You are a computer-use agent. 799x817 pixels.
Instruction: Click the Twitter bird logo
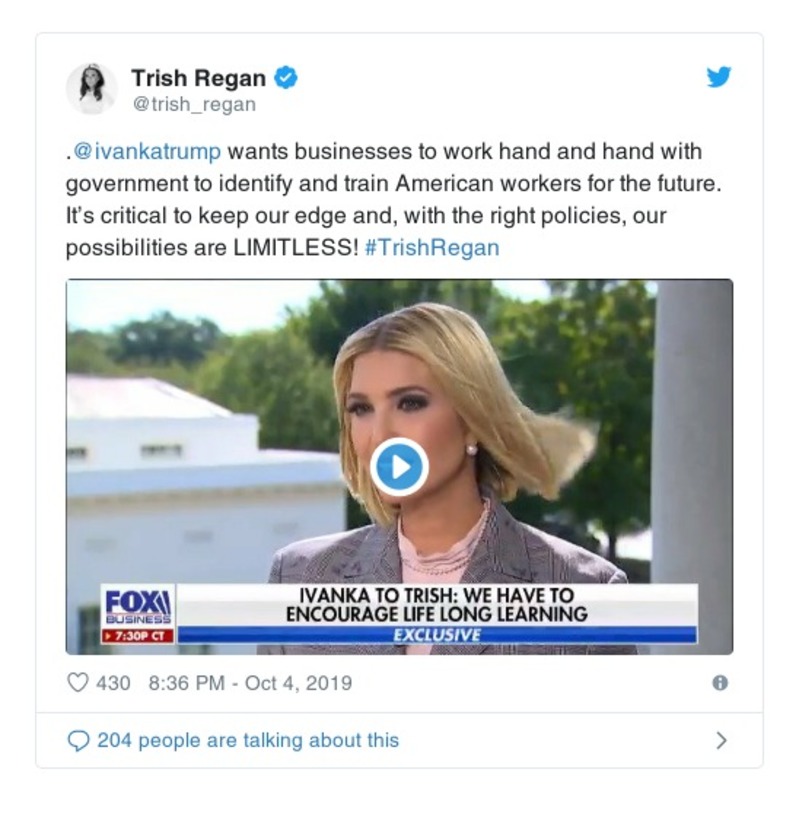tap(719, 77)
